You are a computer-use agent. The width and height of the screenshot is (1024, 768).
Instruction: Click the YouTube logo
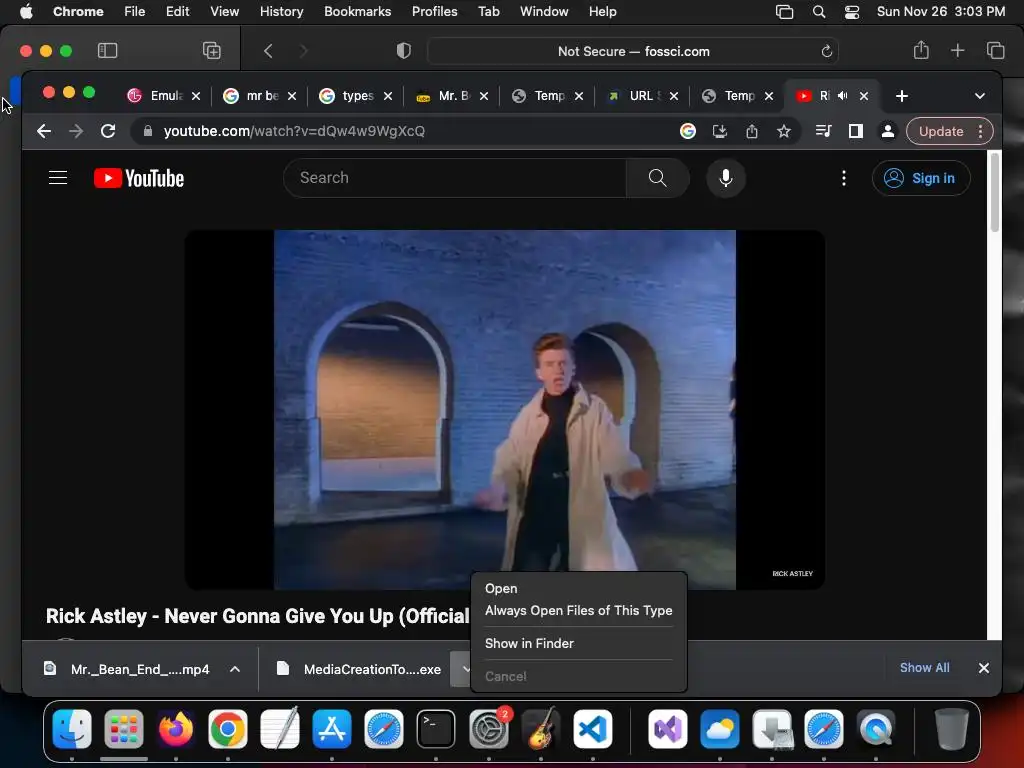(x=138, y=178)
